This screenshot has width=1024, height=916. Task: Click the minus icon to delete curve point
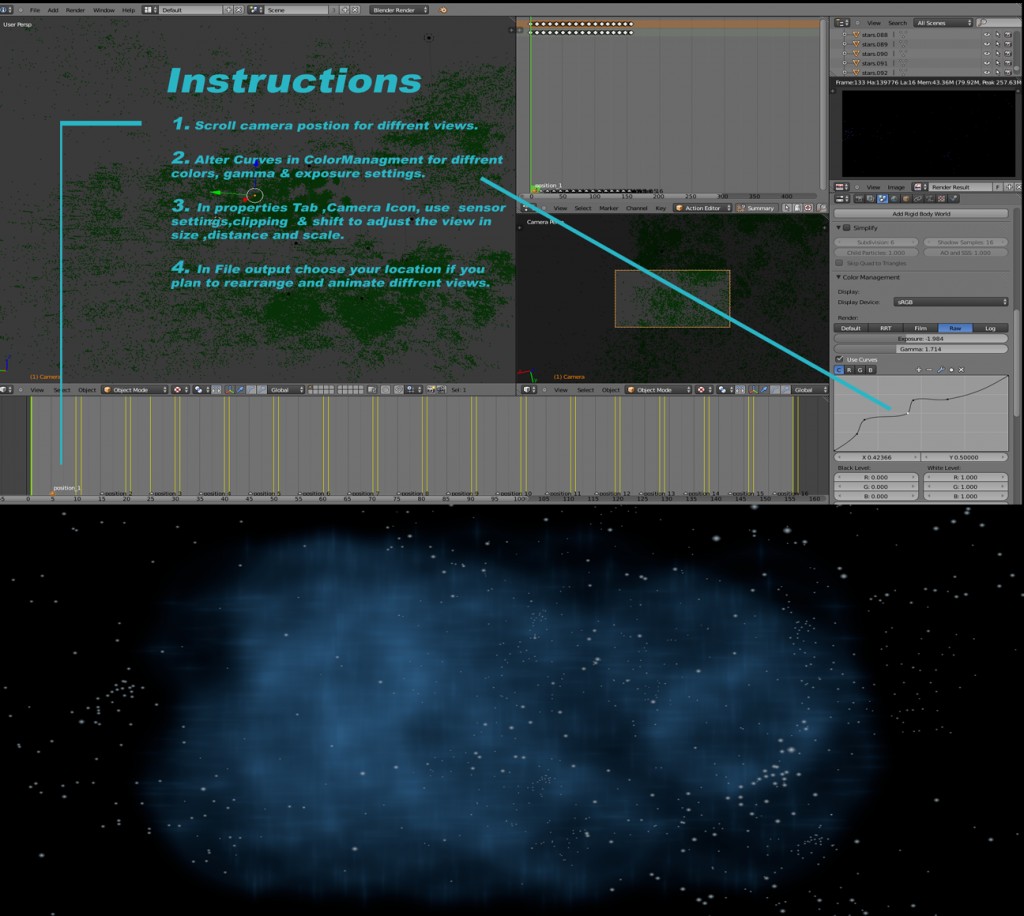click(x=930, y=370)
